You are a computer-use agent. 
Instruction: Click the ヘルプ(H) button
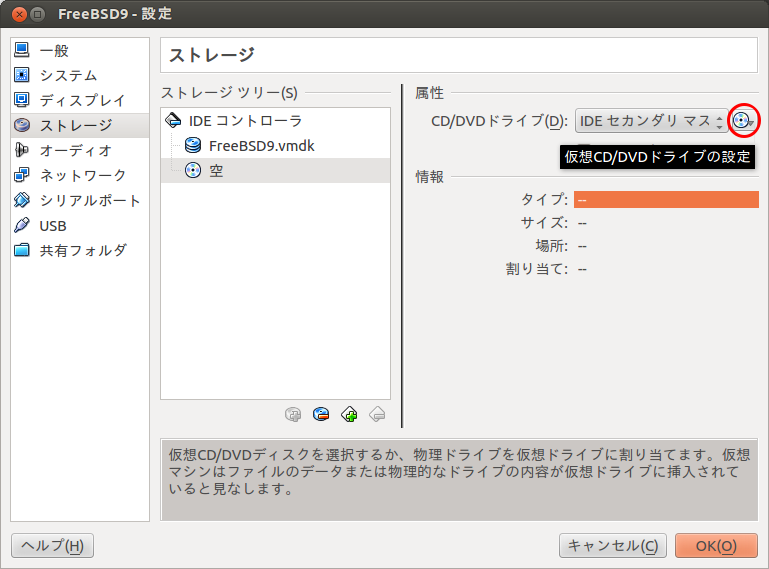[52, 545]
